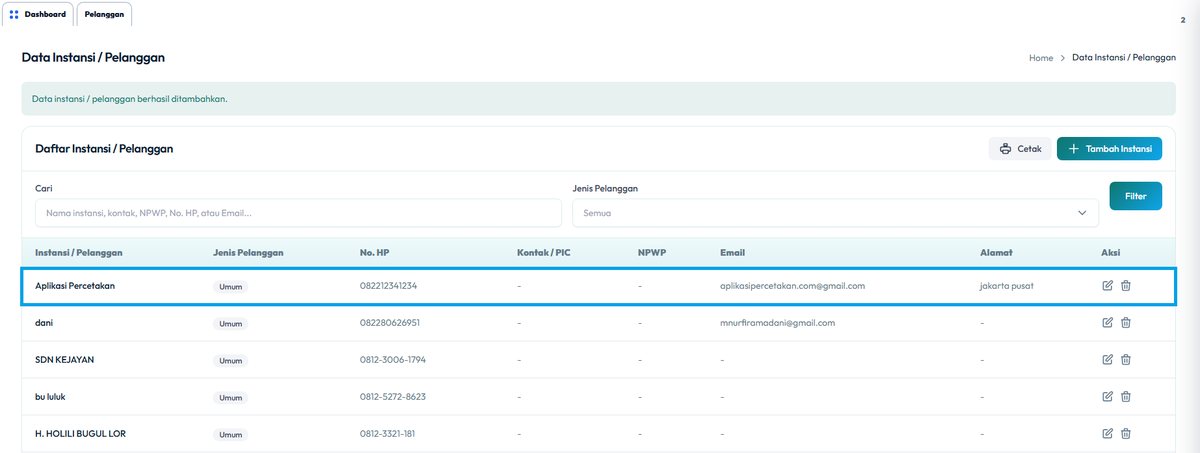
Task: Click phone number 082212341234
Action: click(388, 286)
